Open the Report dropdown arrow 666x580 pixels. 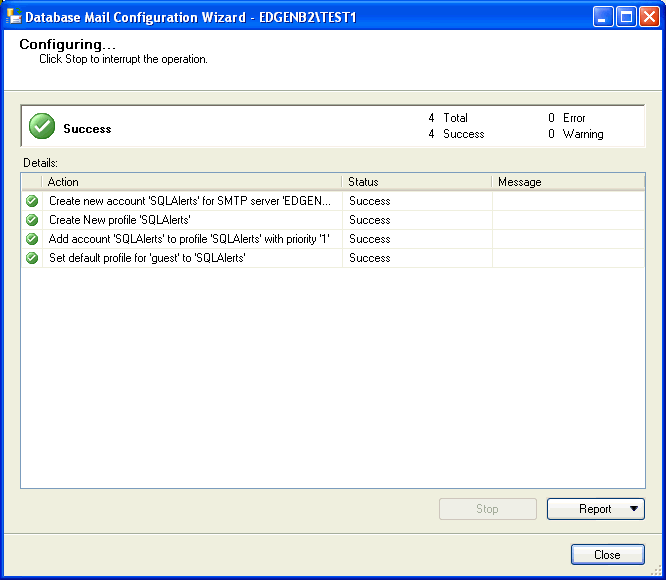tap(633, 509)
